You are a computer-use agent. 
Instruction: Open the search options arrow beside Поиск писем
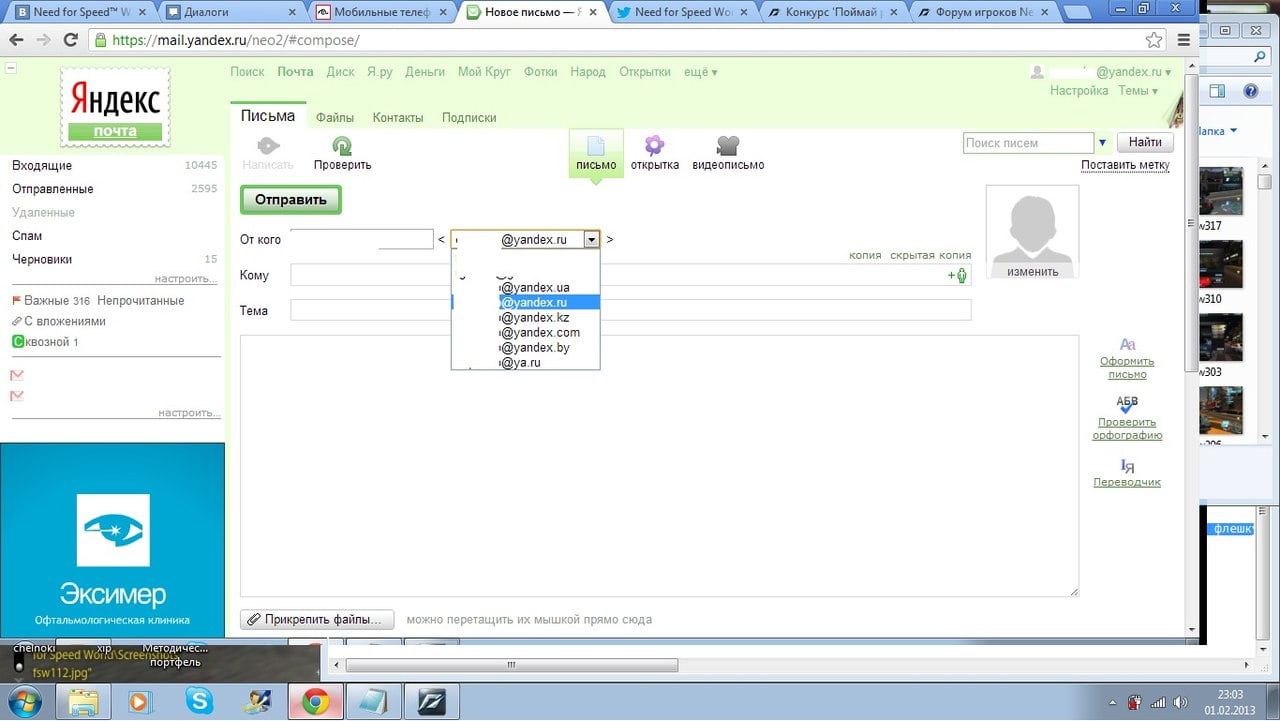(1103, 143)
